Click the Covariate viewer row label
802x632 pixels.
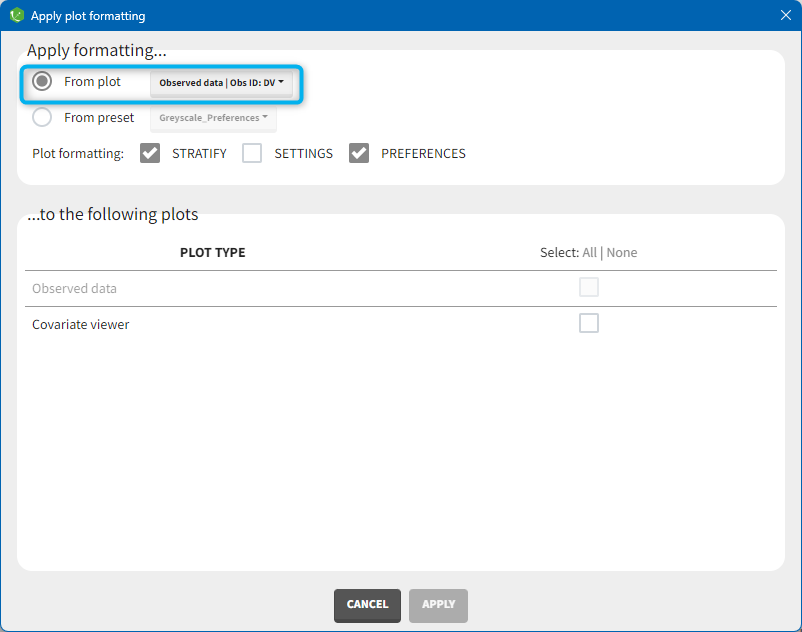(x=81, y=324)
